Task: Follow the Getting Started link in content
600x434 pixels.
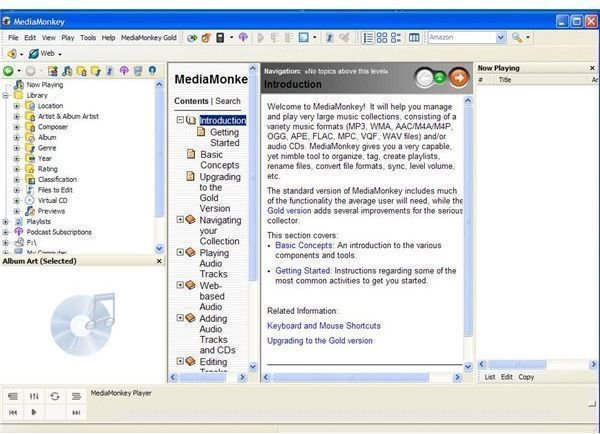Action: (x=303, y=271)
